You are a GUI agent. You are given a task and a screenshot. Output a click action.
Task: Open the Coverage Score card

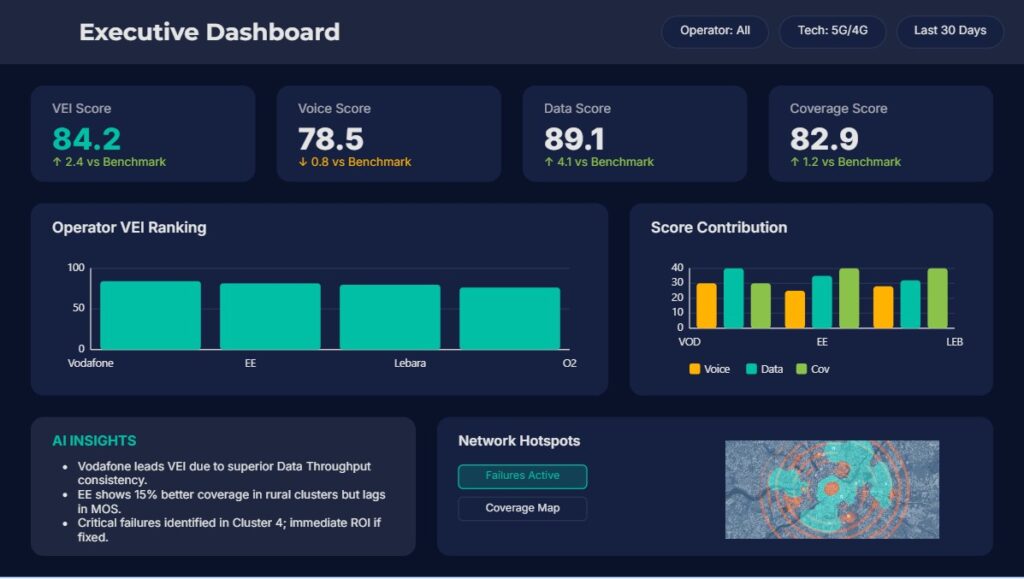pyautogui.click(x=880, y=133)
